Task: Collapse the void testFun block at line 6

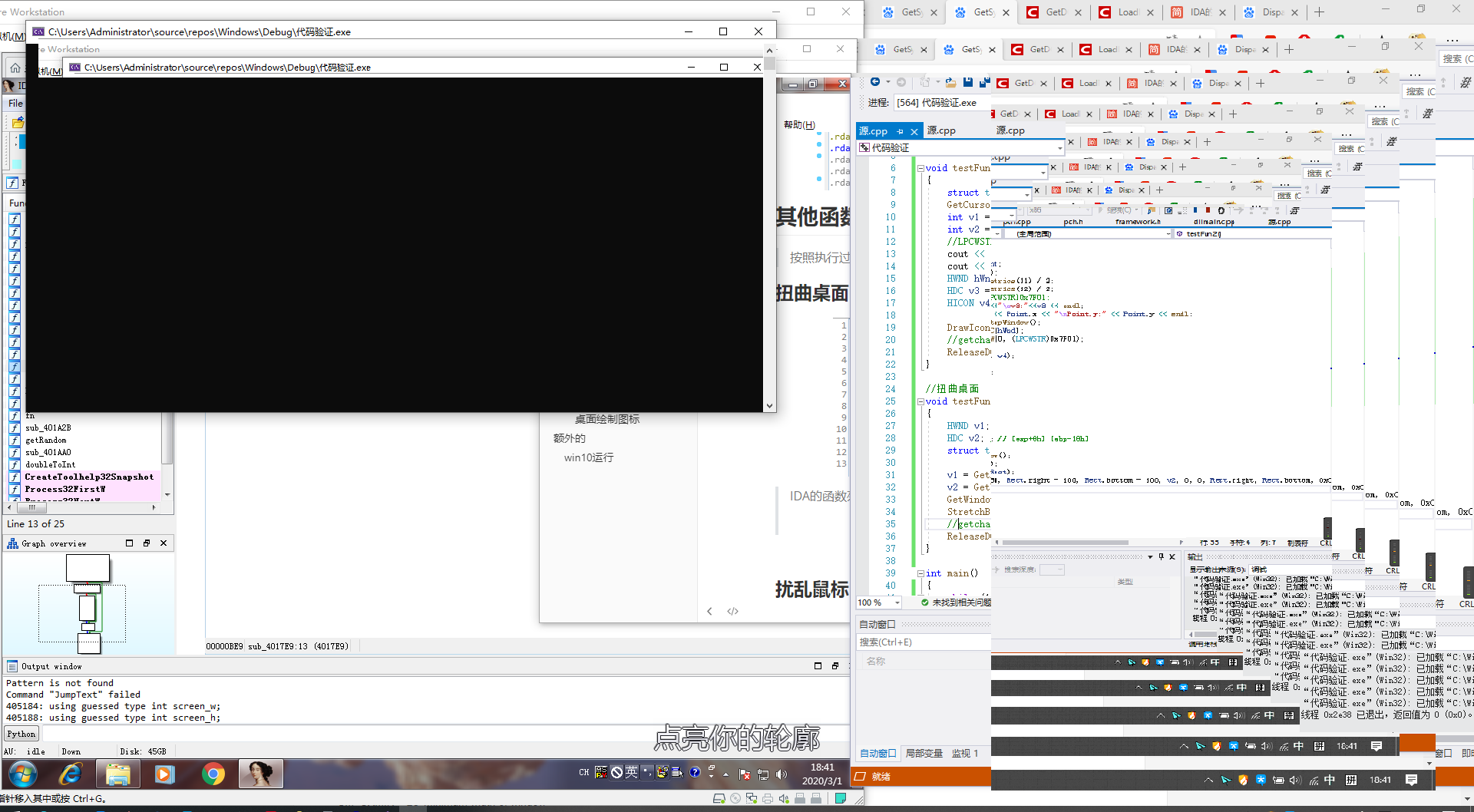Action: tap(920, 168)
